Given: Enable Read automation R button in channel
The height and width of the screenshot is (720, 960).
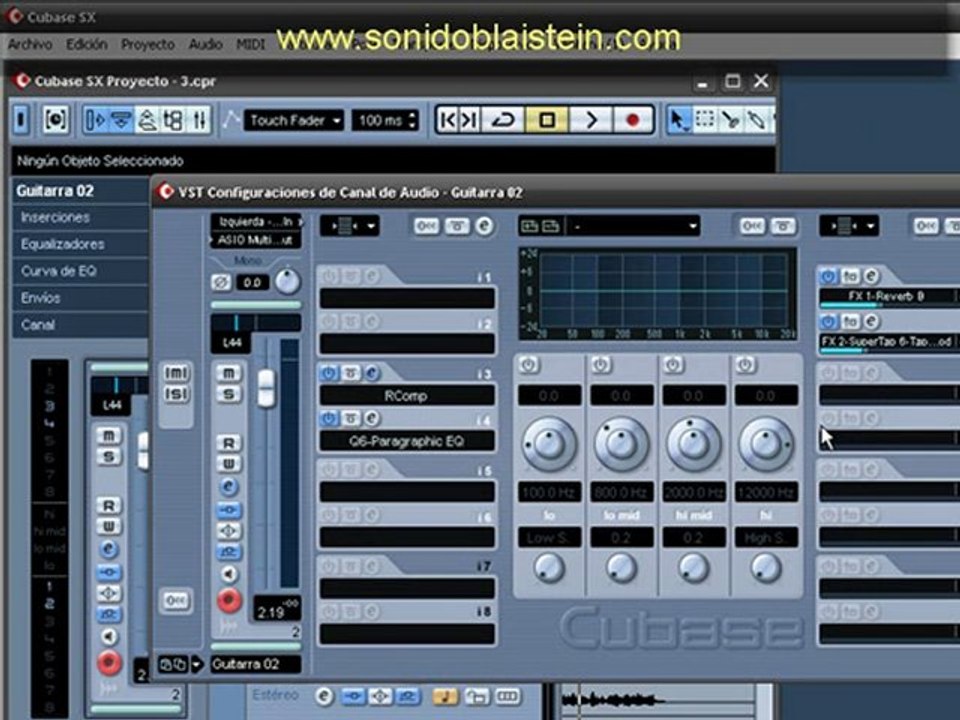Looking at the screenshot, I should tap(228, 443).
